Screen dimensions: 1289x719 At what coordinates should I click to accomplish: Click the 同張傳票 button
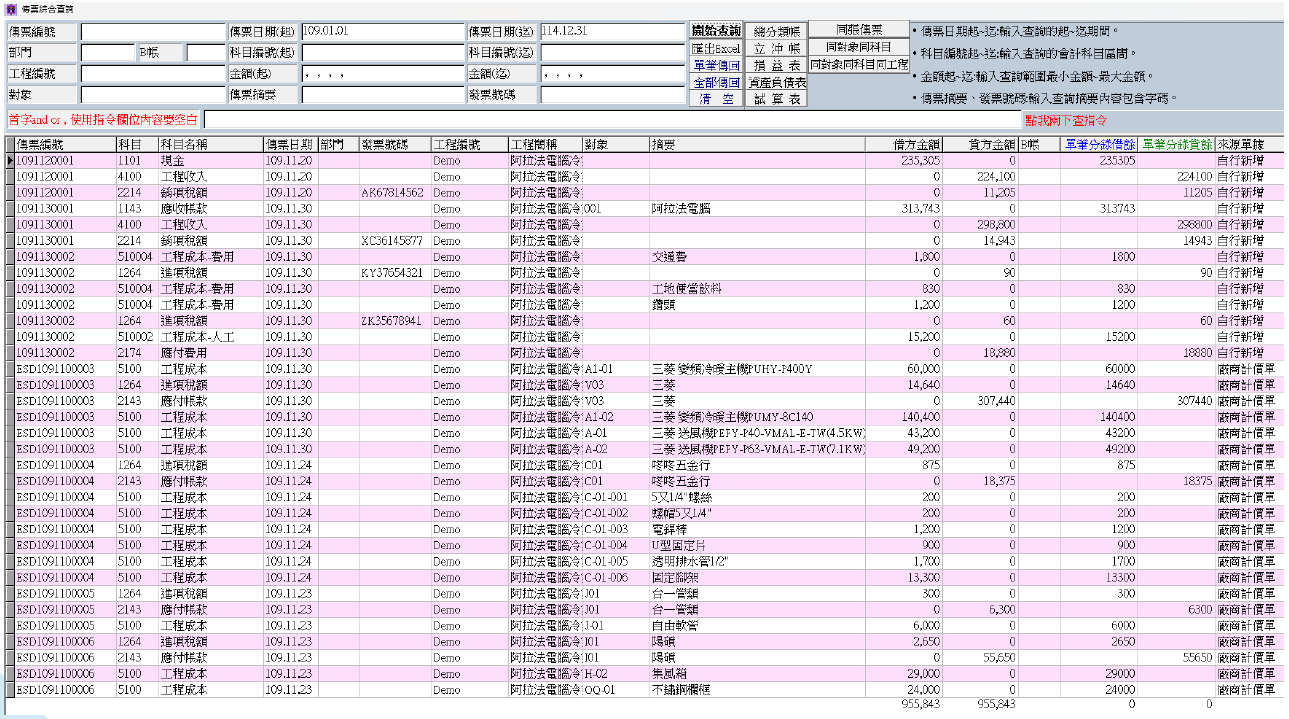[859, 30]
